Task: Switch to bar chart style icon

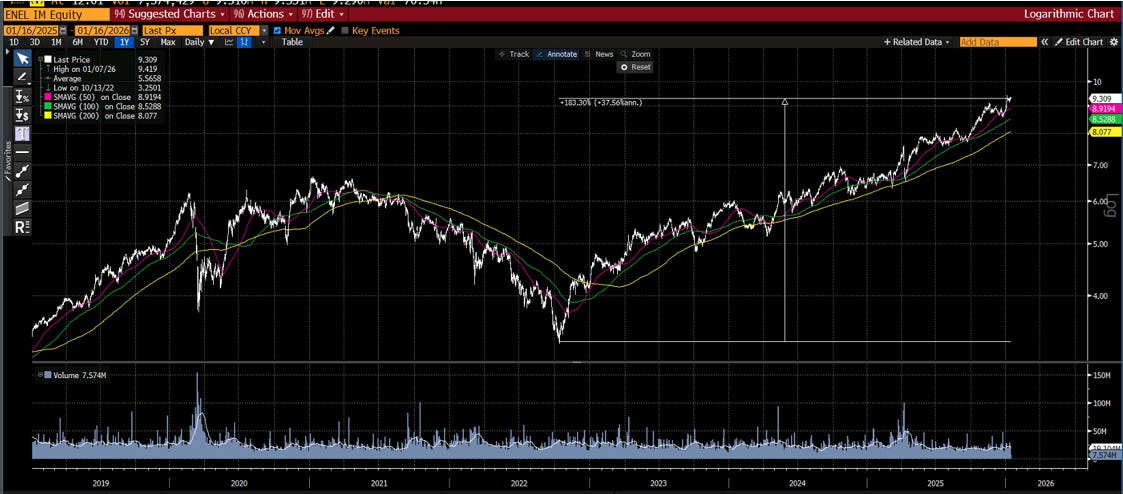Action: (244, 42)
